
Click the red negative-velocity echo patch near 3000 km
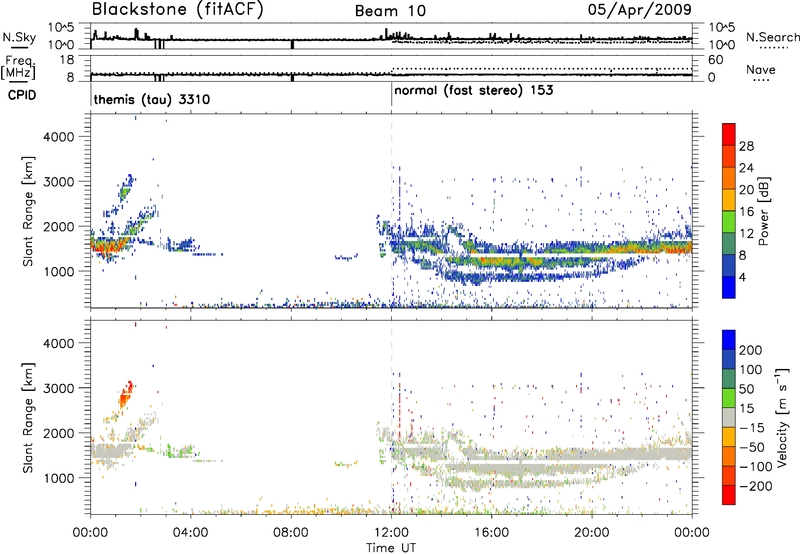point(126,394)
